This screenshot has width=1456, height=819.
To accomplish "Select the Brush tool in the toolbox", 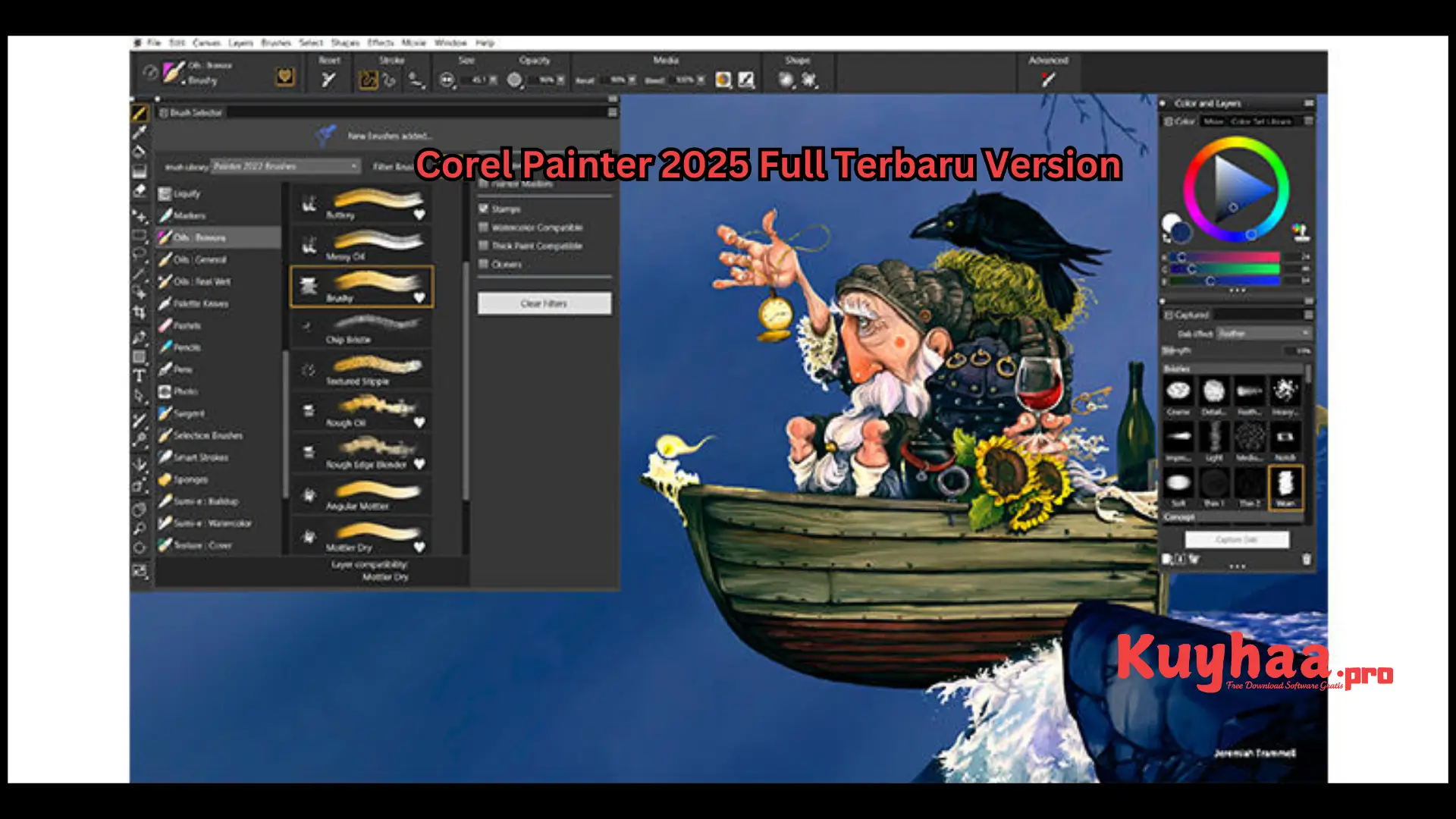I will (x=140, y=114).
